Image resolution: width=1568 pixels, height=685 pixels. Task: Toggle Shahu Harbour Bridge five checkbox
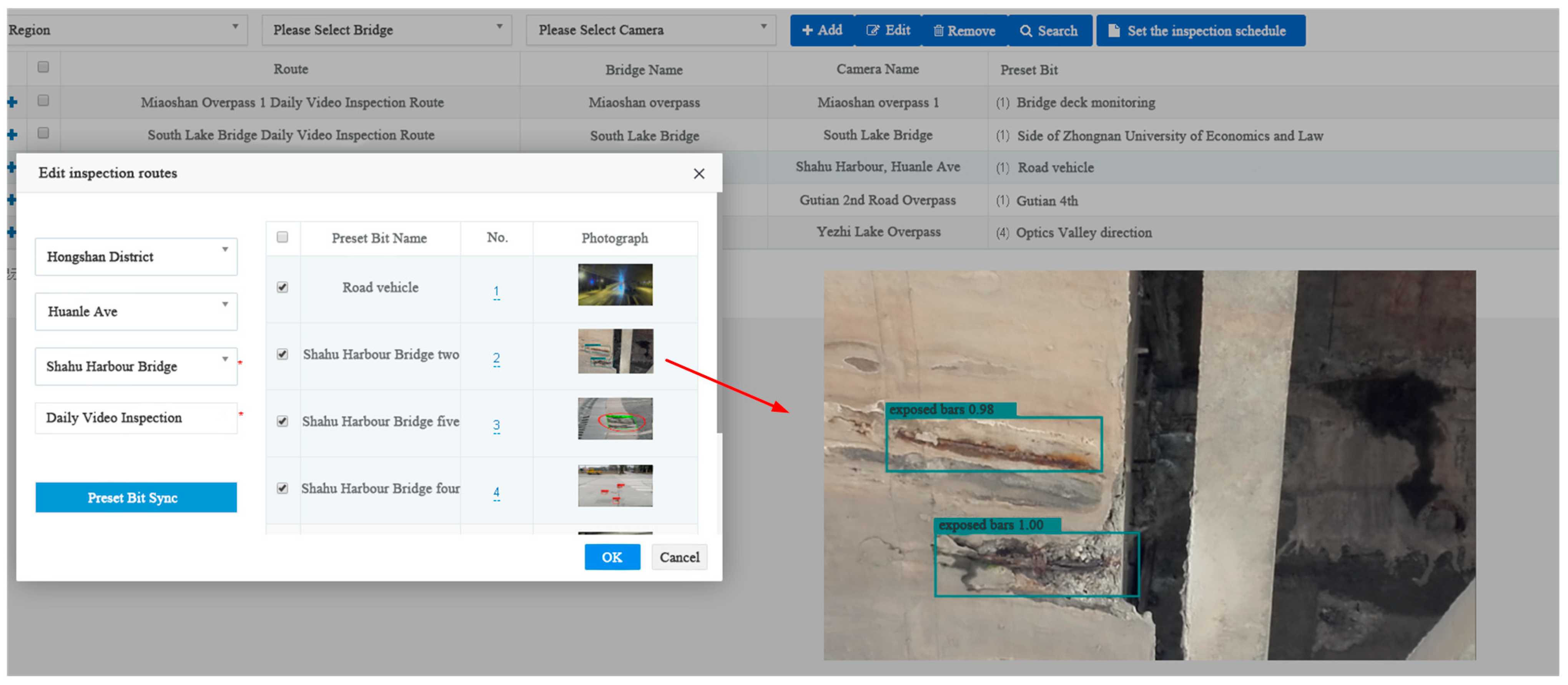tap(283, 421)
